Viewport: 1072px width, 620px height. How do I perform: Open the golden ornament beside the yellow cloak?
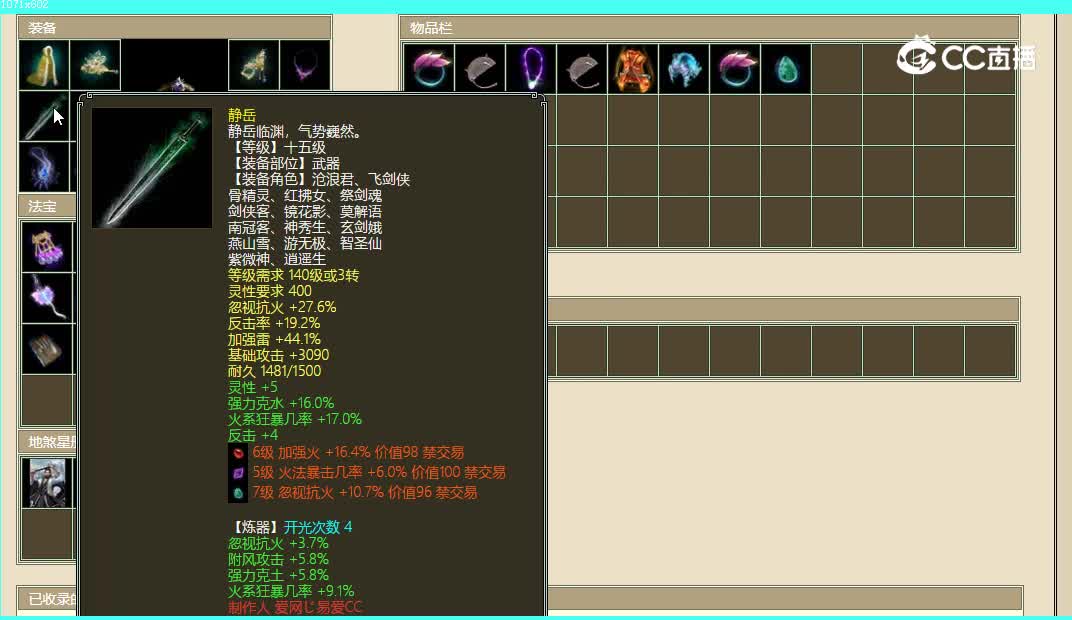click(95, 65)
